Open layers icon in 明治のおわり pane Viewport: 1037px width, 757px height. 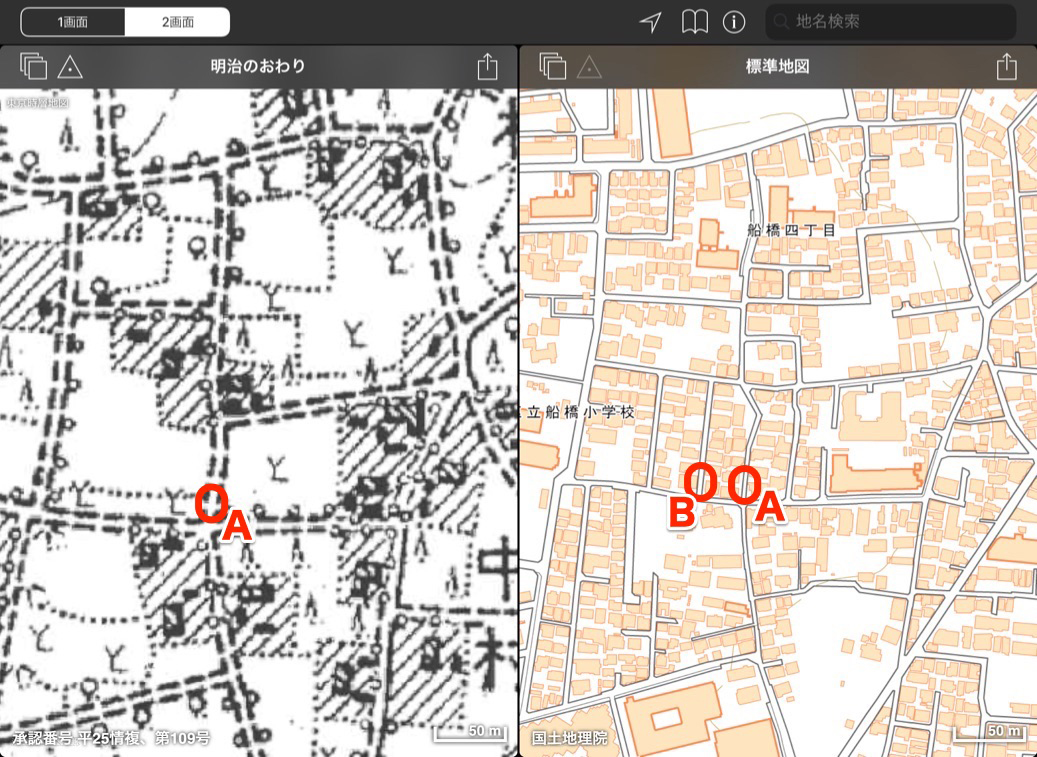point(34,67)
